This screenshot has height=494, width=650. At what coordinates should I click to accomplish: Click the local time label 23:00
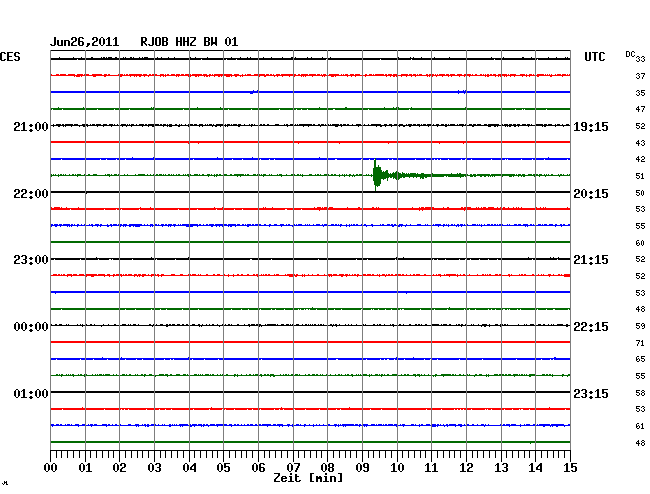point(31,260)
